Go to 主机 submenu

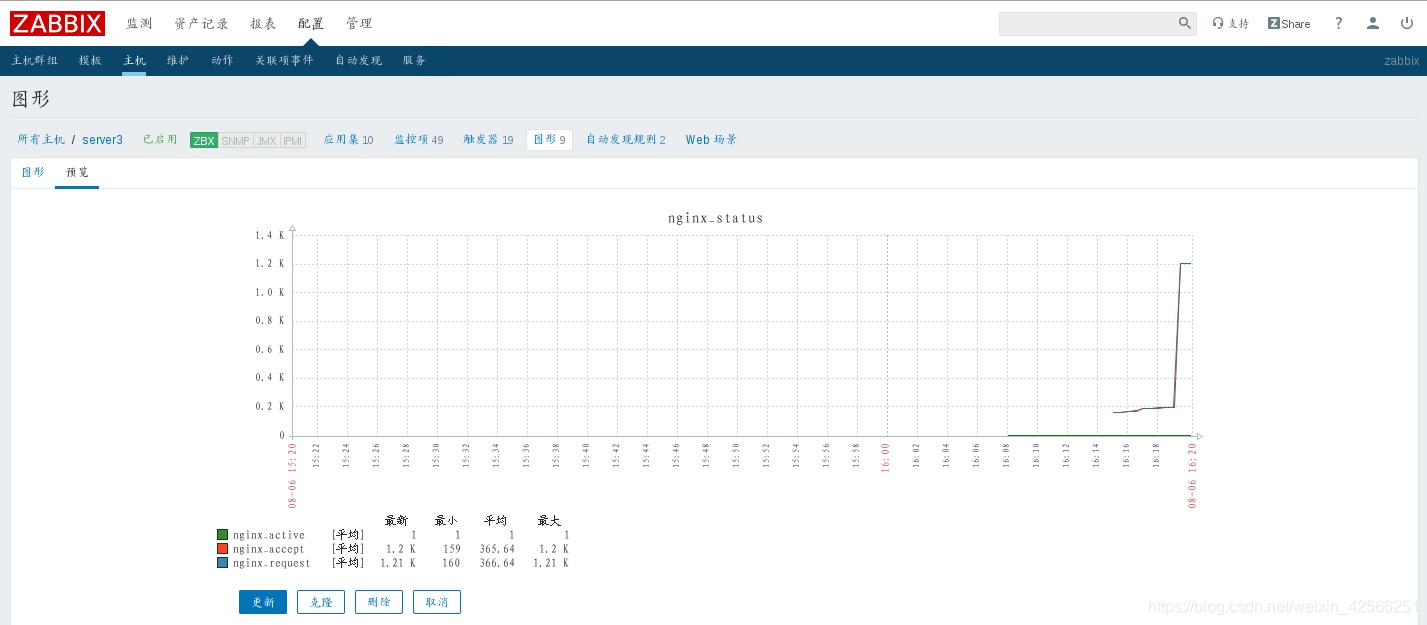[134, 60]
